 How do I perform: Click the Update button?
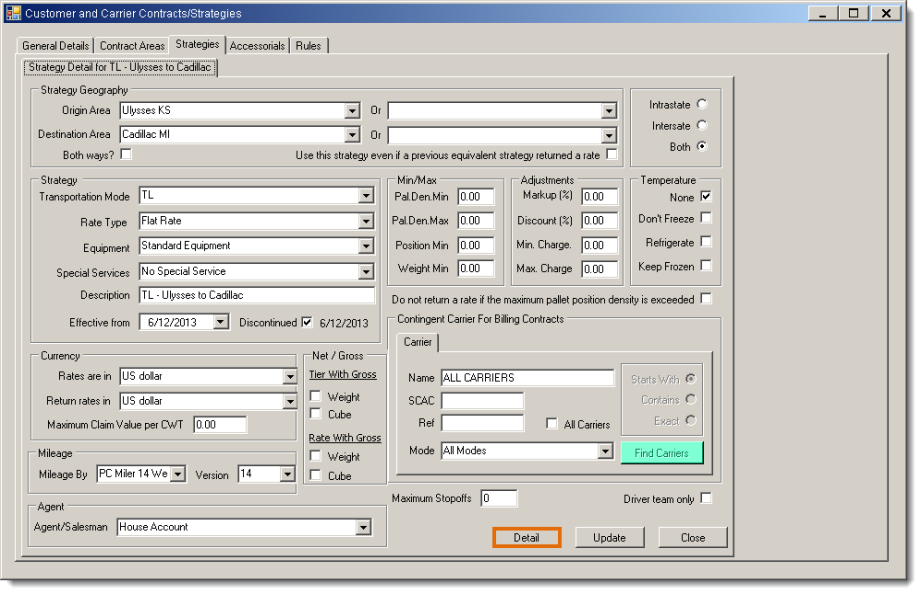pyautogui.click(x=609, y=538)
